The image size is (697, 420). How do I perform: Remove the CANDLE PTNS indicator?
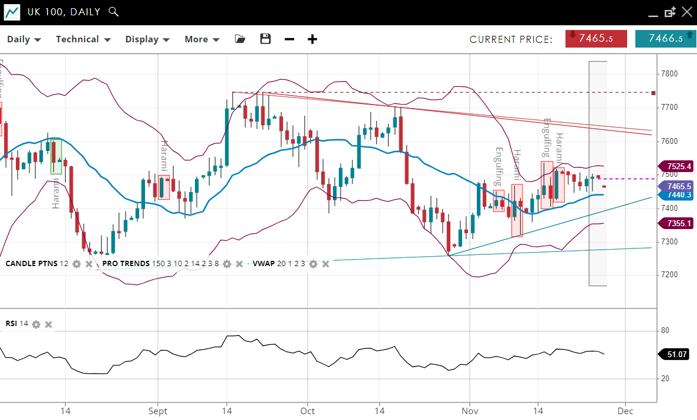(x=89, y=264)
